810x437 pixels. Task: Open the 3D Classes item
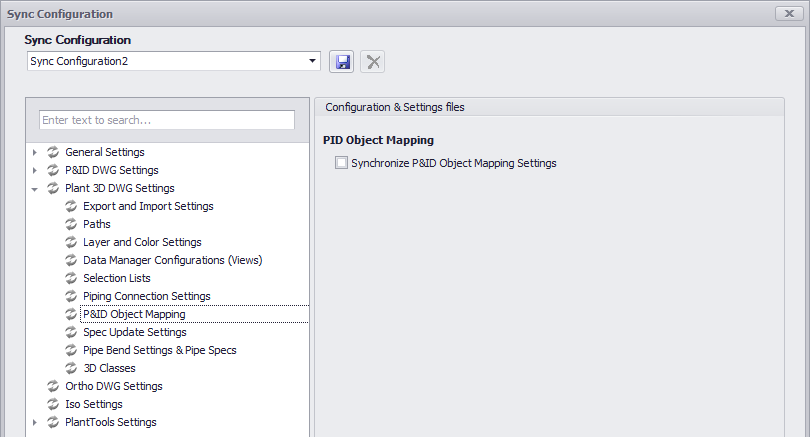coord(110,368)
